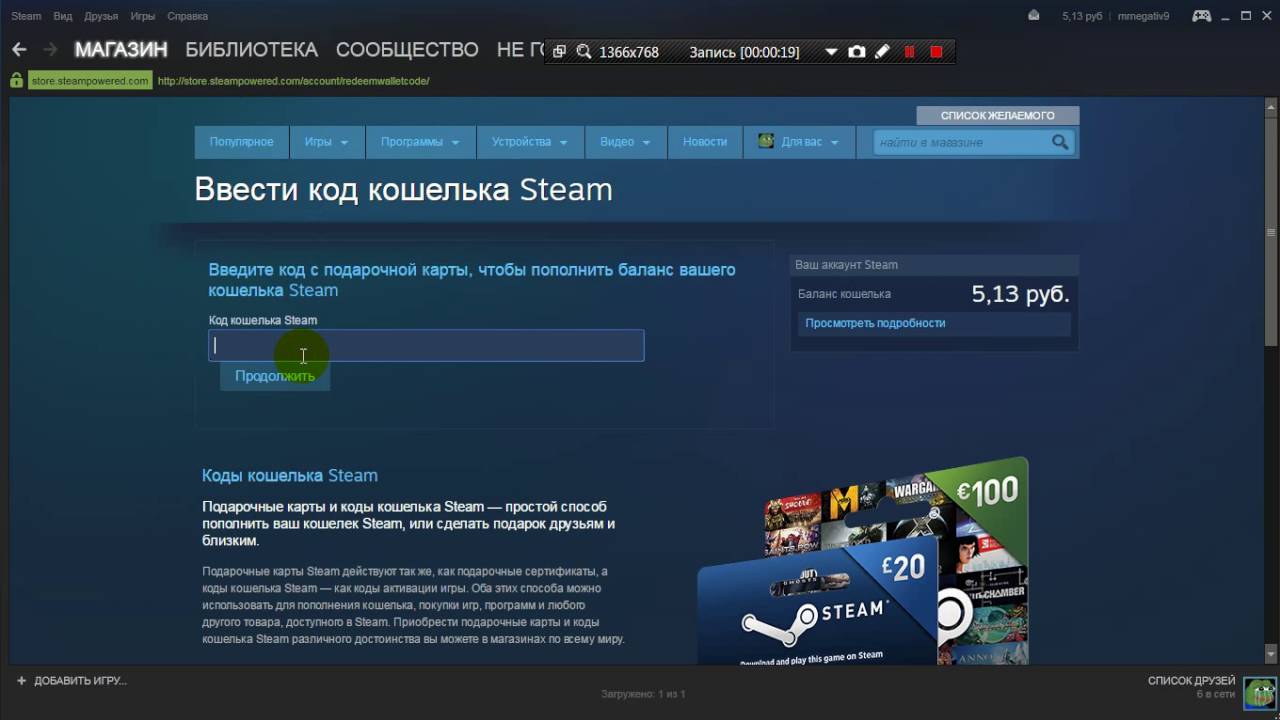Viewport: 1280px width, 720px height.
Task: Open the Друзья menu
Action: click(101, 16)
